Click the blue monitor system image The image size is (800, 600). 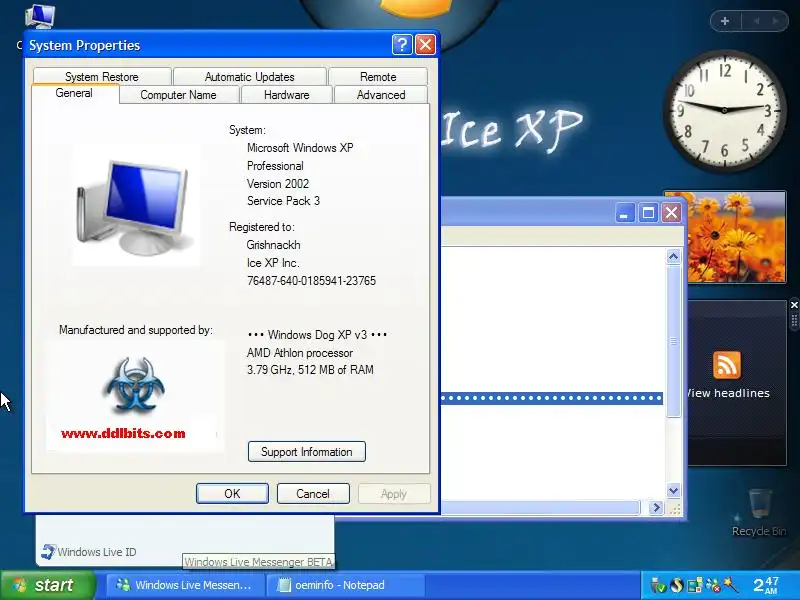[x=135, y=206]
